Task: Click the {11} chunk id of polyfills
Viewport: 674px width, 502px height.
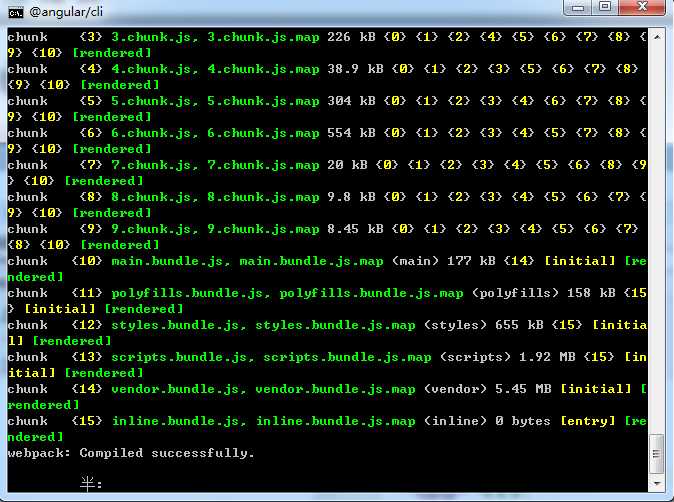Action: 87,293
